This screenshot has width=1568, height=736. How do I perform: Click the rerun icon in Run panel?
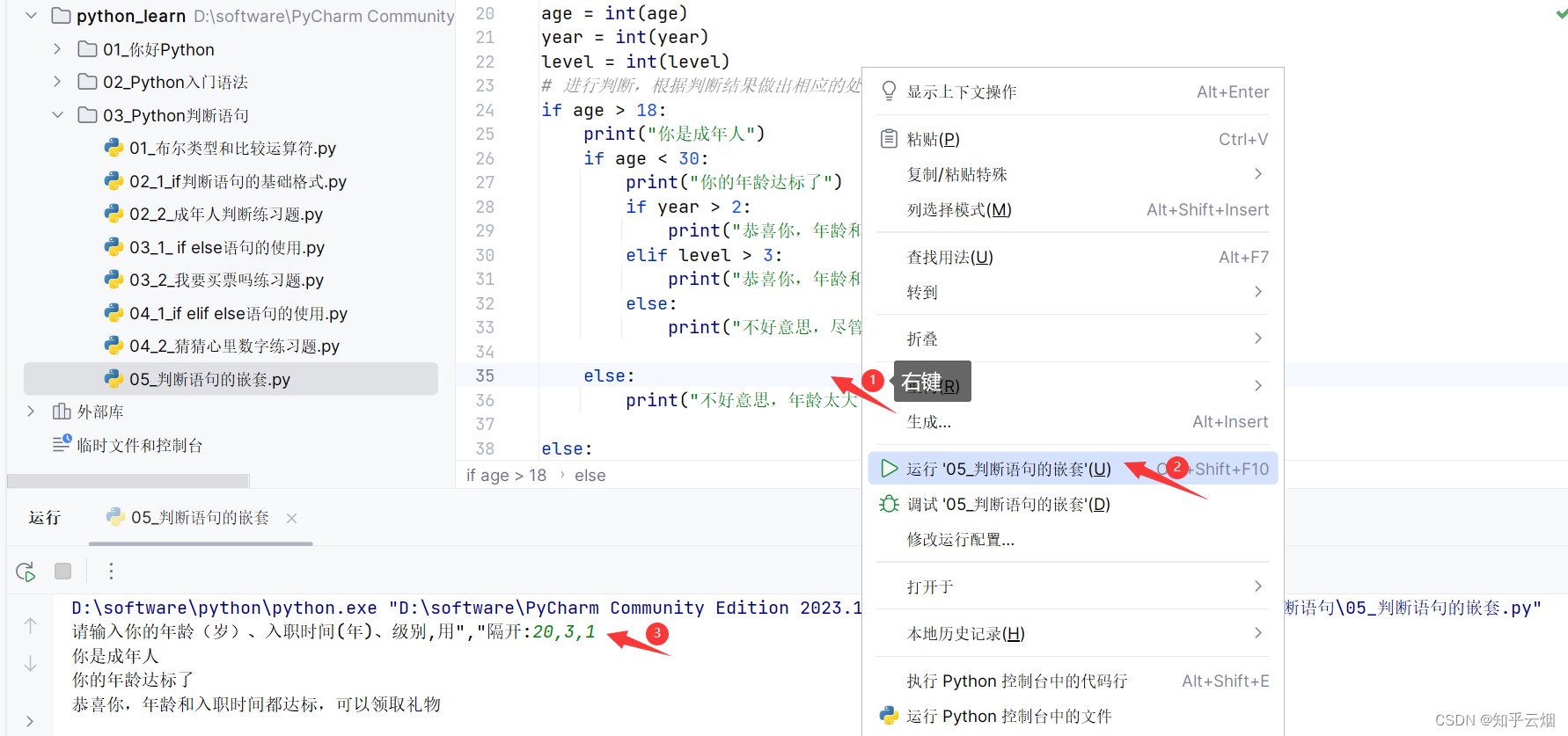[x=26, y=572]
